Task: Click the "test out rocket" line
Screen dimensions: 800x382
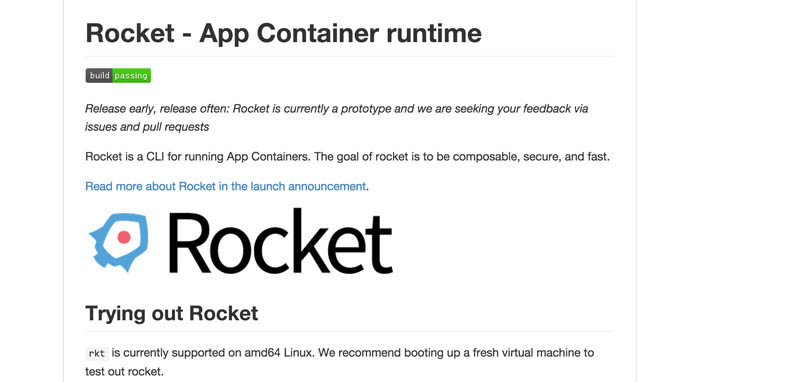Action: pyautogui.click(x=124, y=372)
